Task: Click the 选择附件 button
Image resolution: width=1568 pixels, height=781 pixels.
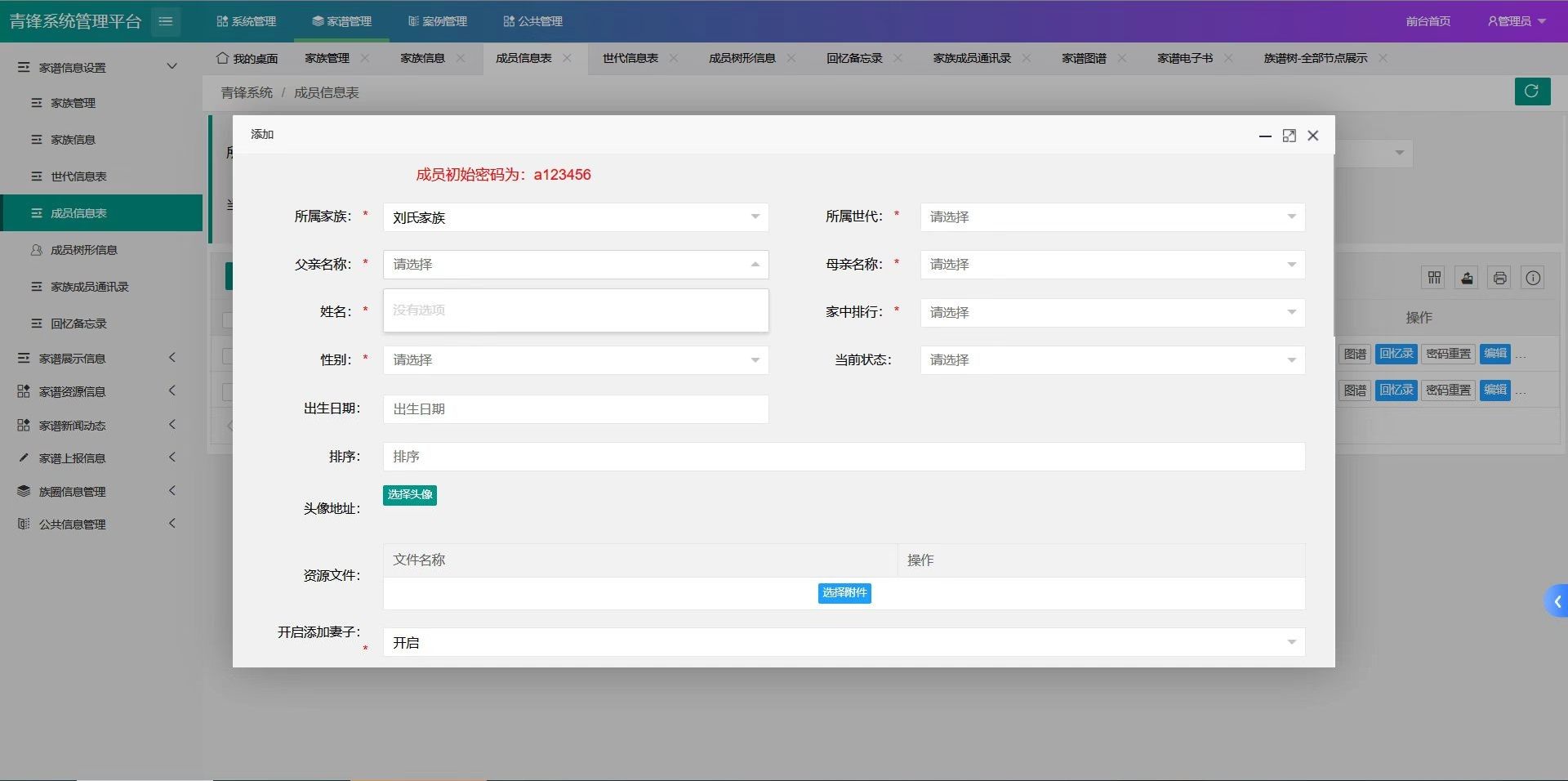Action: tap(844, 593)
